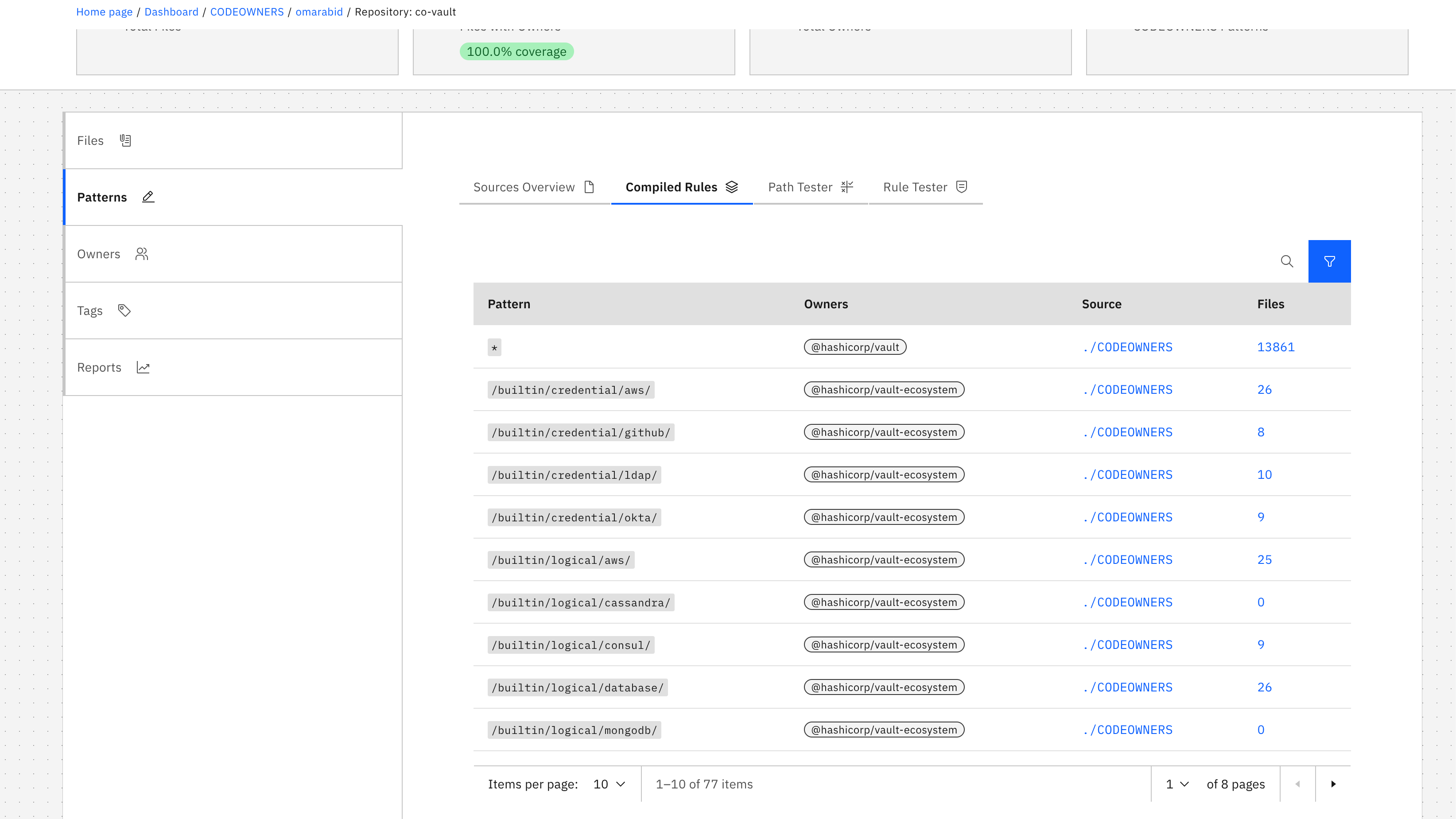Open ./CODEOWNERS source for the aws credential pattern
The image size is (1456, 819).
pyautogui.click(x=1128, y=389)
